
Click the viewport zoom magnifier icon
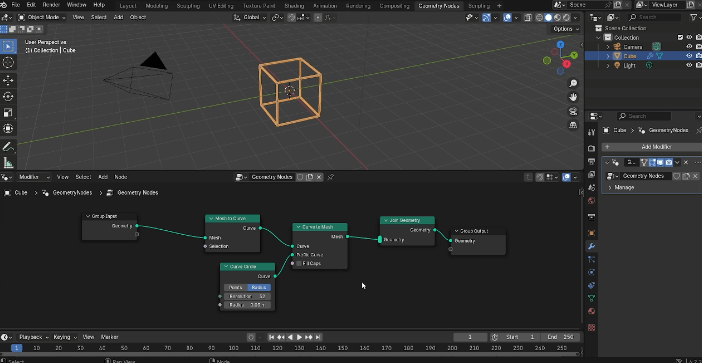[x=573, y=83]
